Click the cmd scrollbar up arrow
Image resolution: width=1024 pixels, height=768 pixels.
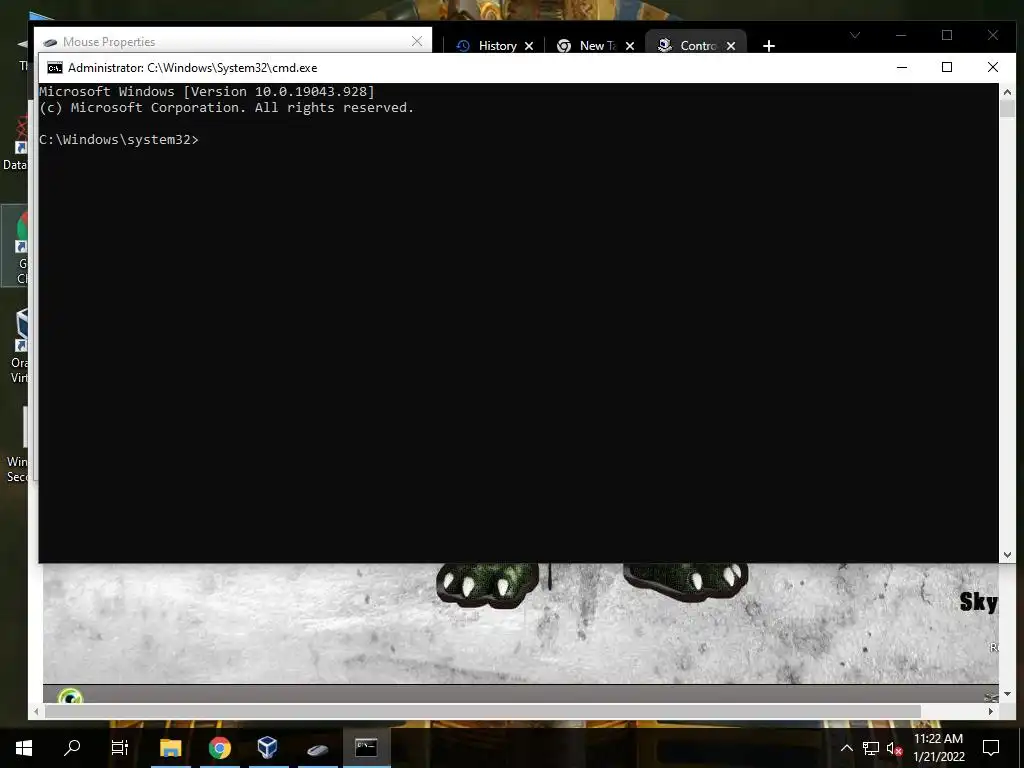click(x=1007, y=92)
